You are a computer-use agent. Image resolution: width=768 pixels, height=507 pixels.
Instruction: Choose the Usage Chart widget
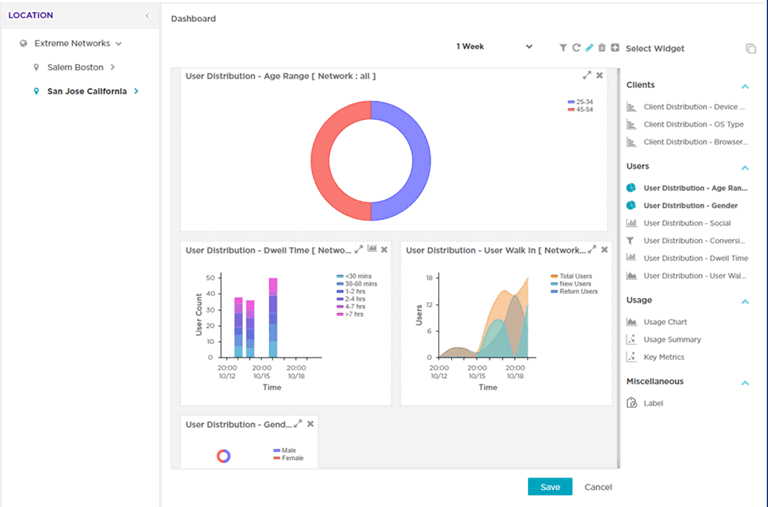tap(665, 322)
